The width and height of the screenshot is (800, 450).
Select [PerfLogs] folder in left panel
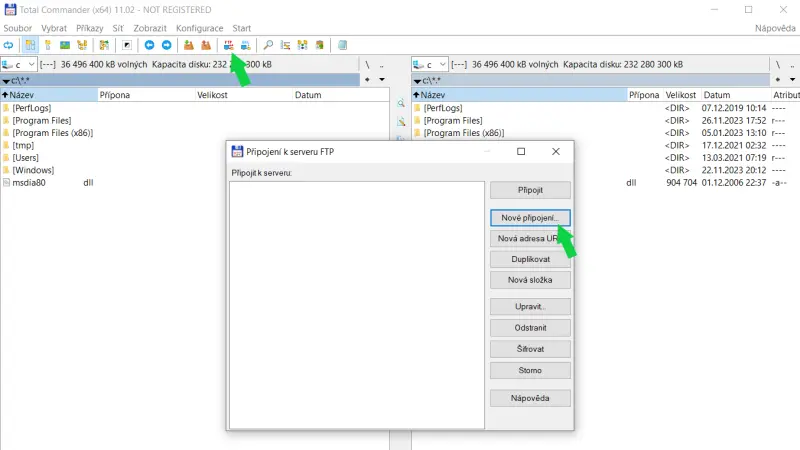(32, 108)
